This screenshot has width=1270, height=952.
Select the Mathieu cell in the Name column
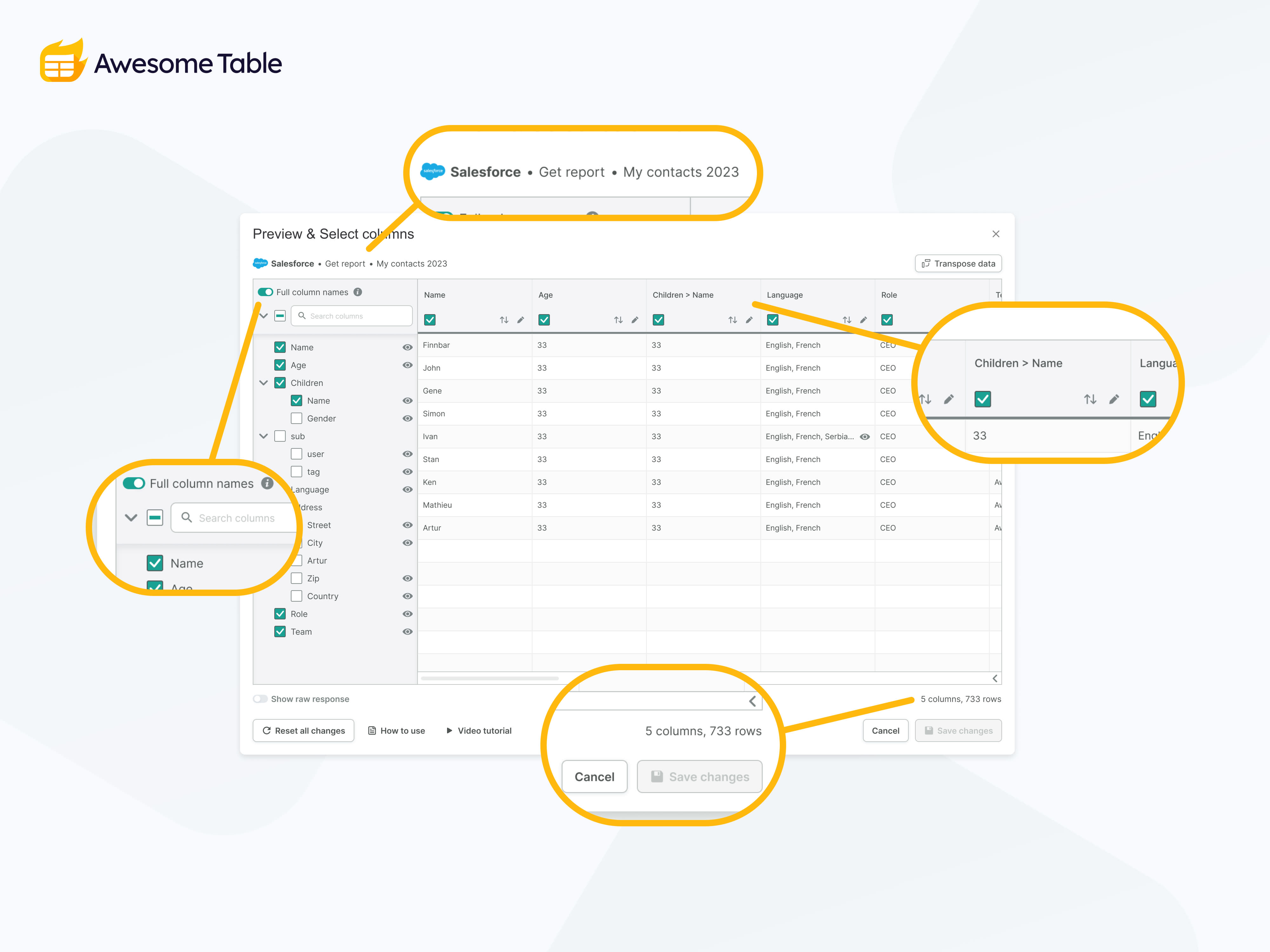point(474,506)
